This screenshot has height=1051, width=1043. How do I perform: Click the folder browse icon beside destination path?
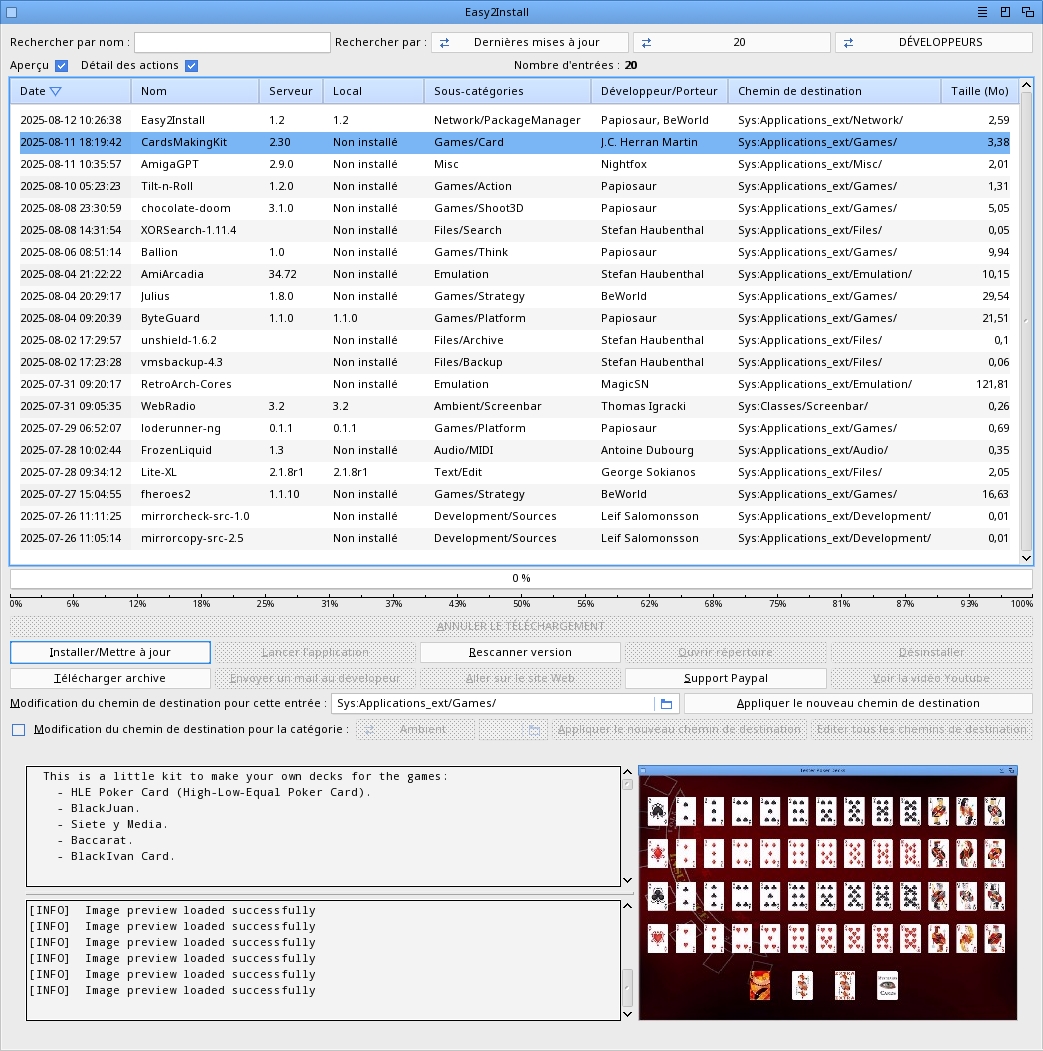(666, 704)
